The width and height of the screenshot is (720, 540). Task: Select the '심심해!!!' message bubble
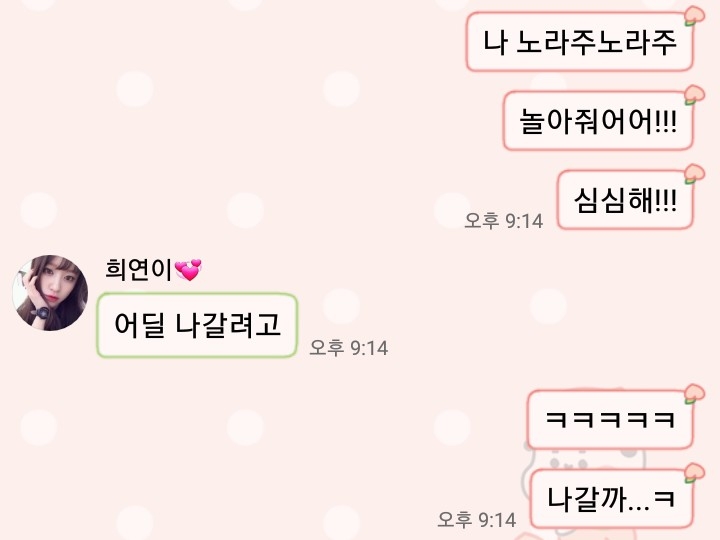(625, 200)
